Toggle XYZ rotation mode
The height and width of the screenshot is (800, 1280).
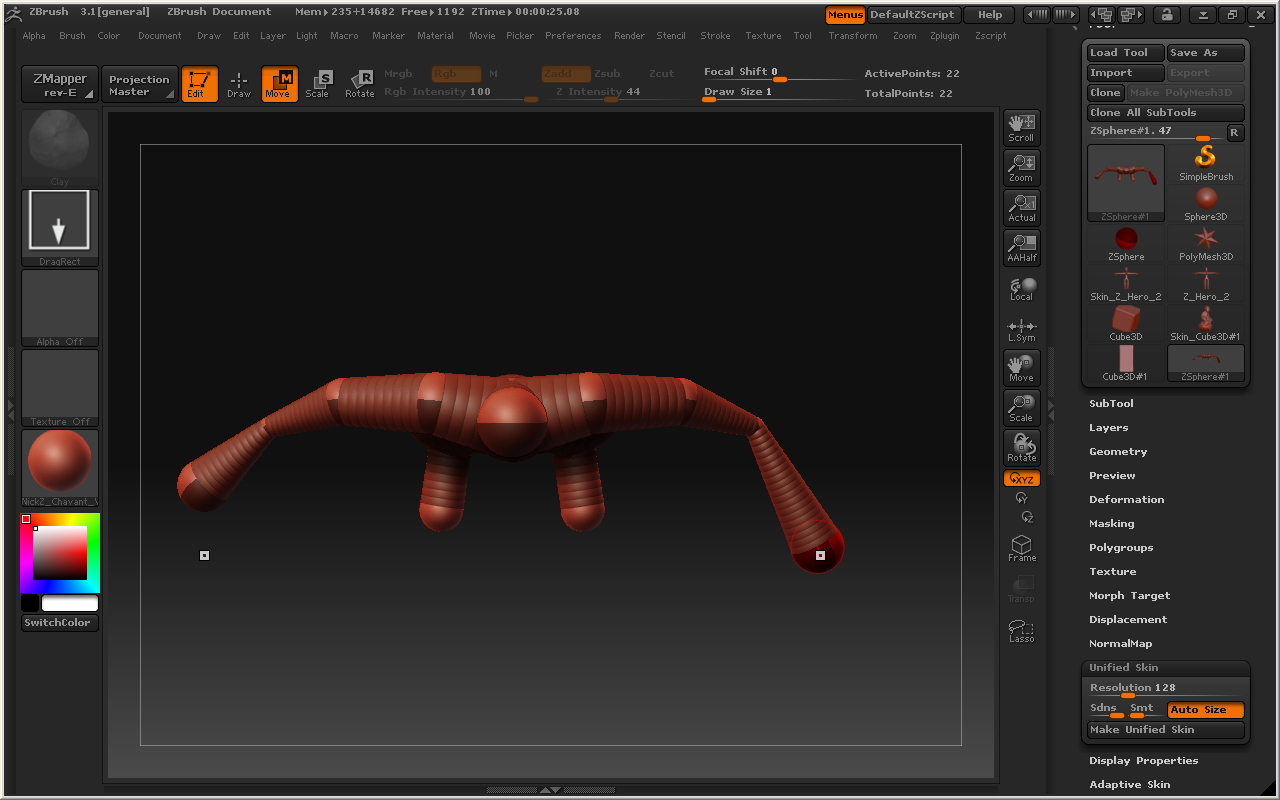pyautogui.click(x=1021, y=479)
